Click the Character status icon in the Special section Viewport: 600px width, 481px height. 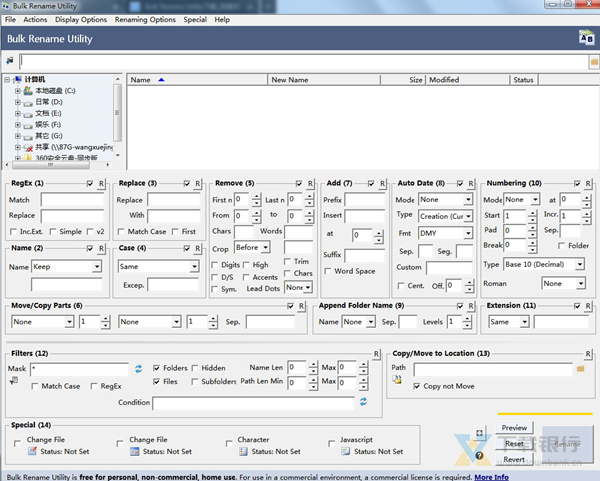[243, 451]
